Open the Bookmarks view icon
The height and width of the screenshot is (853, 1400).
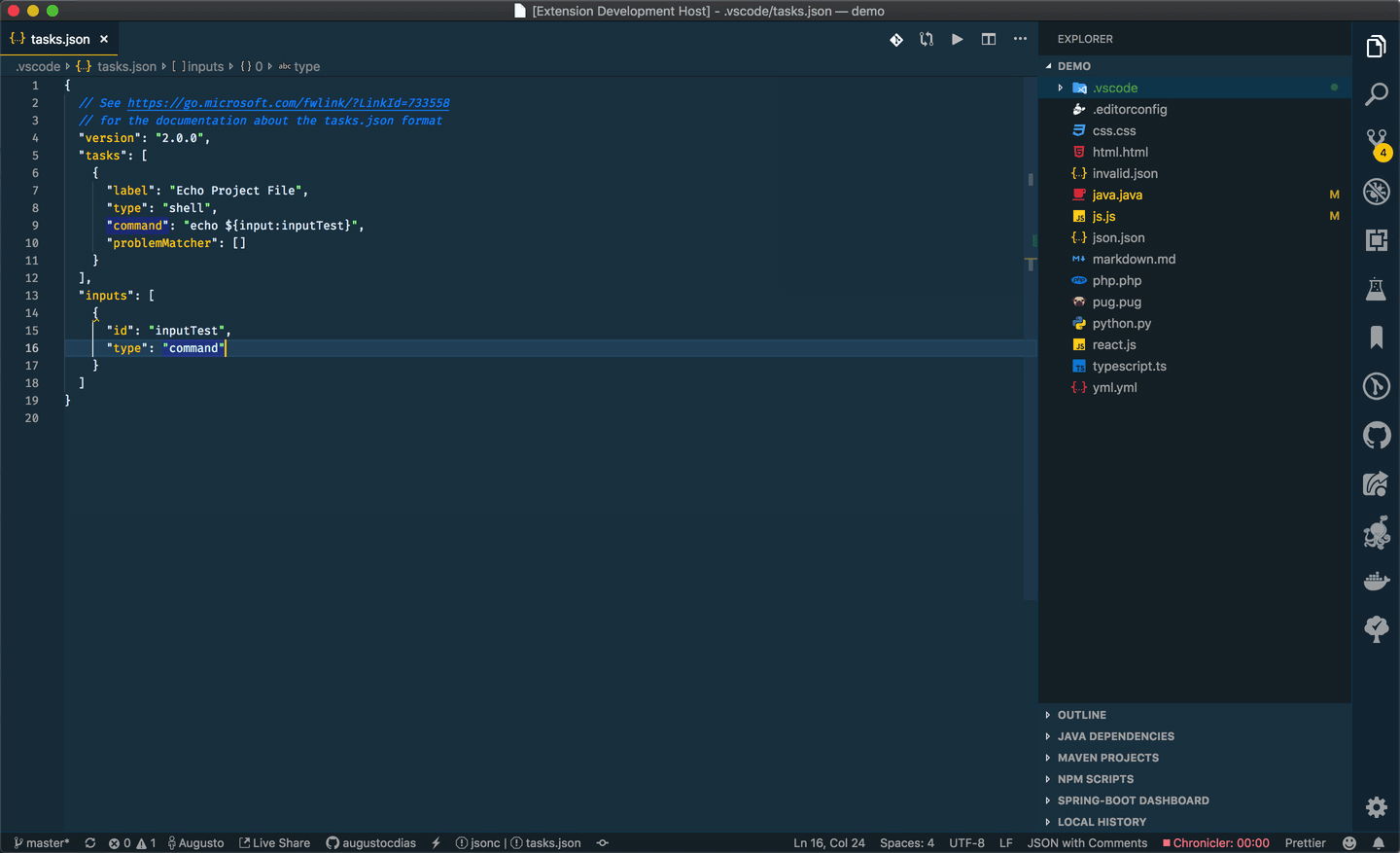click(x=1376, y=338)
